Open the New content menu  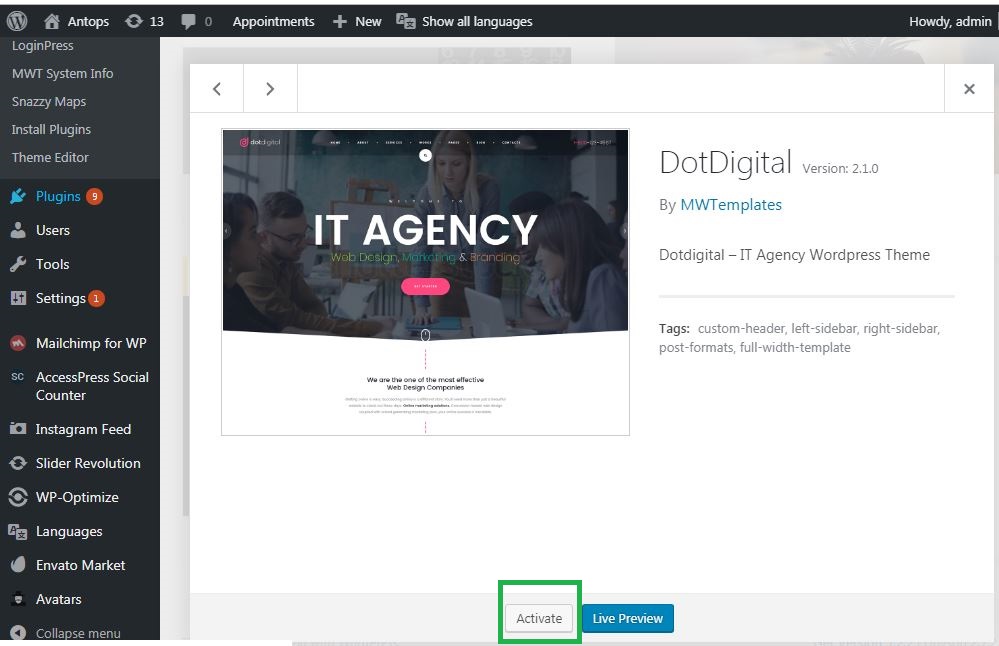click(368, 22)
